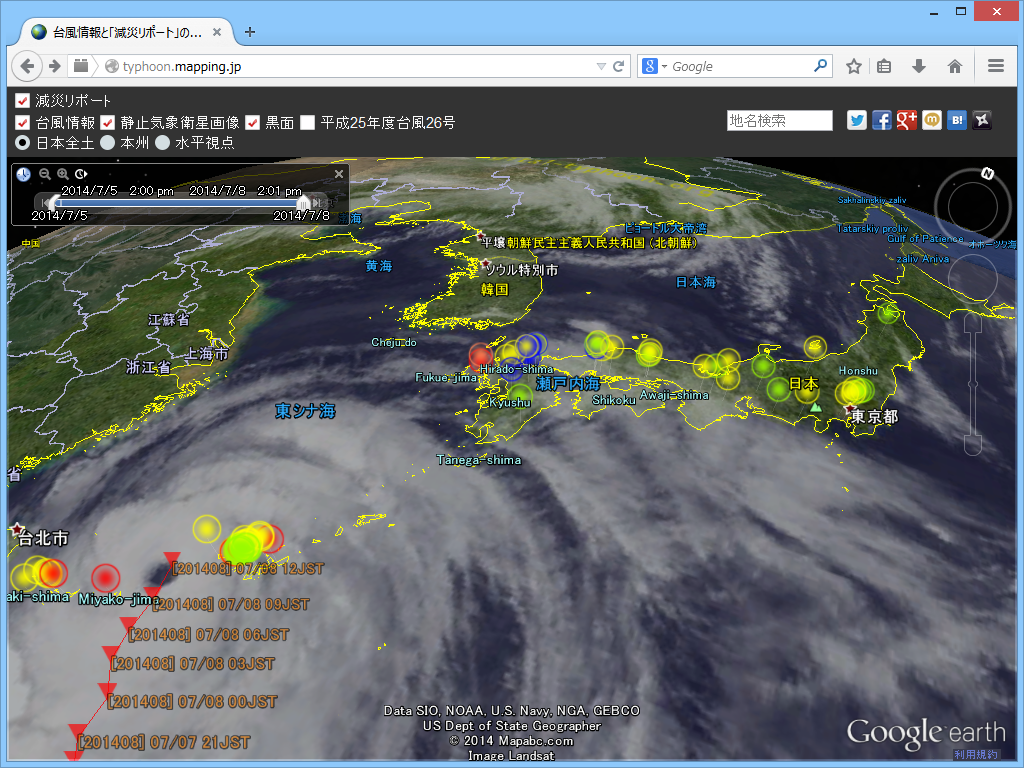Go to the browser home page icon

[955, 66]
